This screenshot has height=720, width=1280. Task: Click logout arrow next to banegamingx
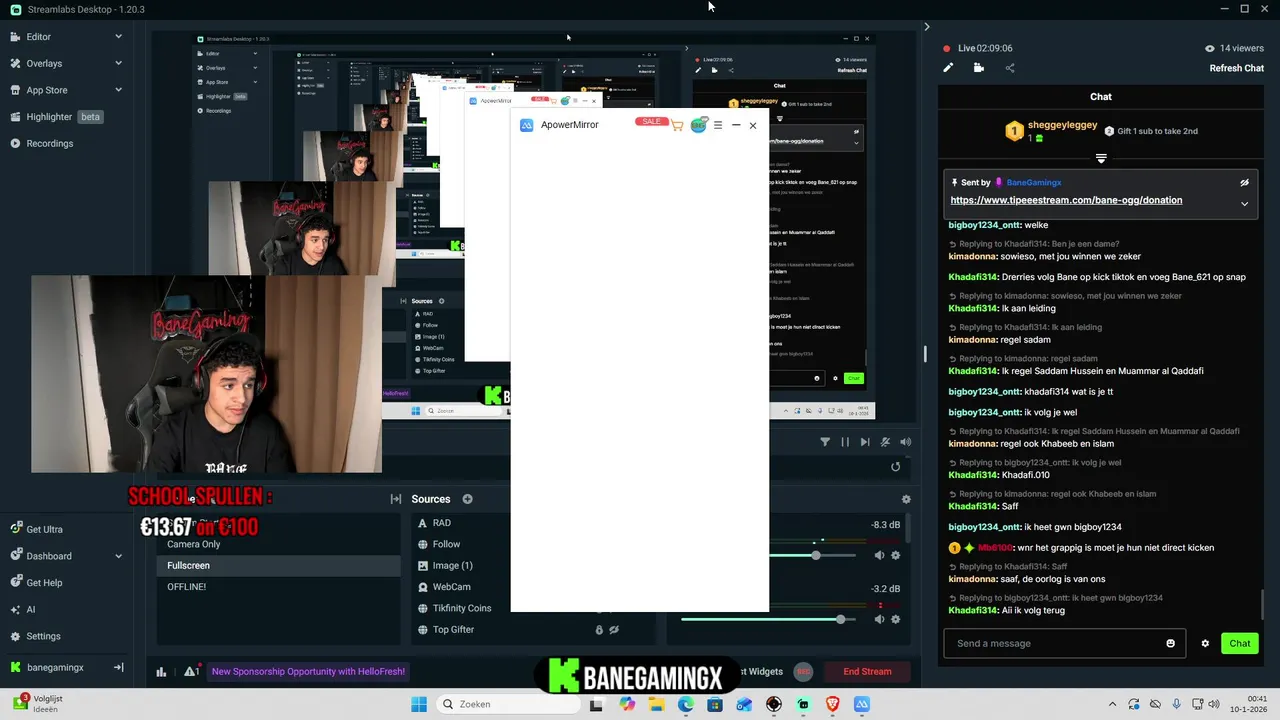click(118, 667)
